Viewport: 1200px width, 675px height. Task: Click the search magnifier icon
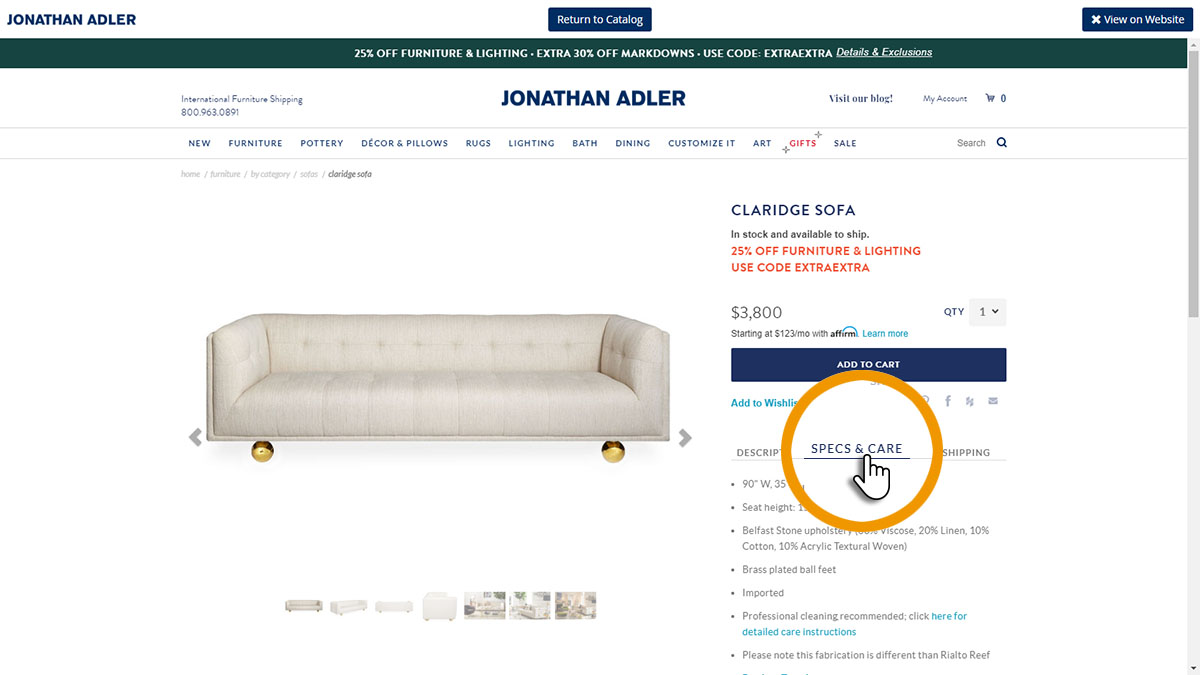[x=1001, y=143]
